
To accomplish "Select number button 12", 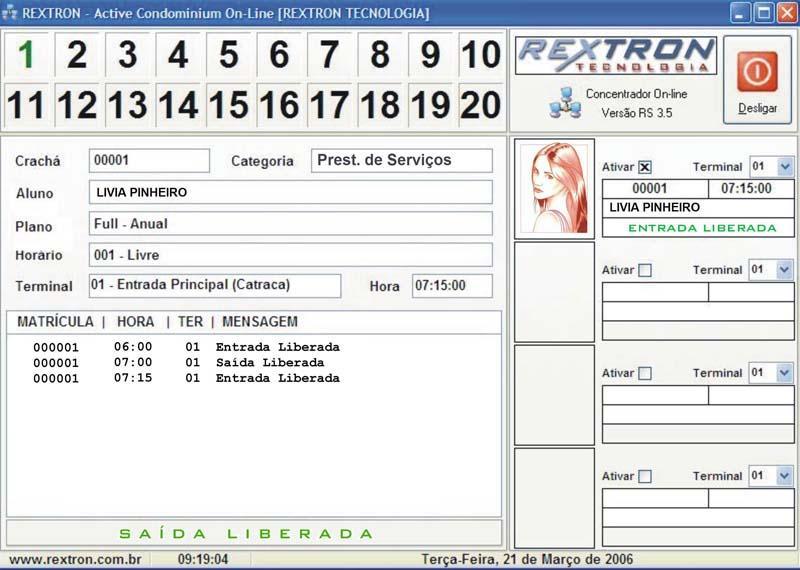I will (77, 105).
